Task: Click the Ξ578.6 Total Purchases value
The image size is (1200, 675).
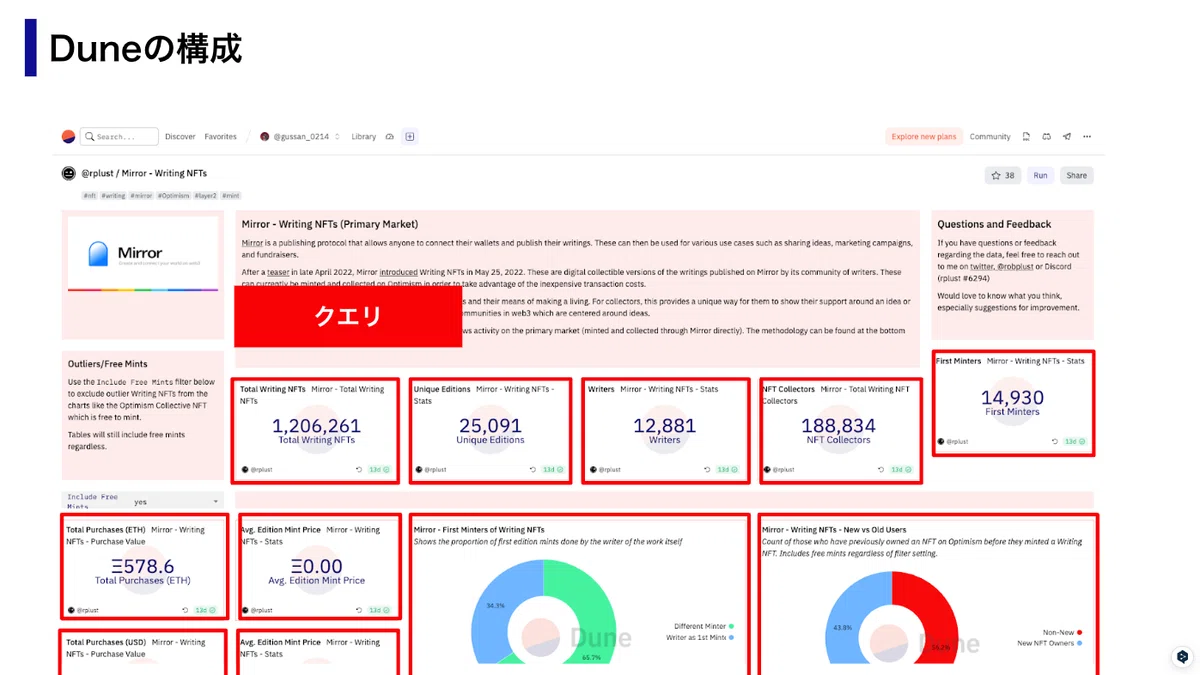Action: coord(142,567)
